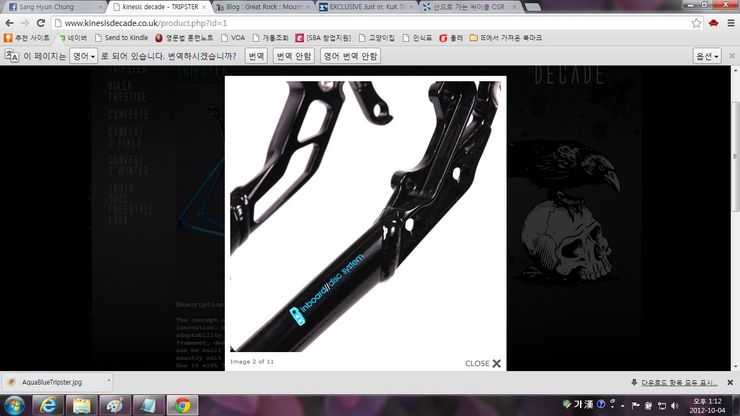Dismiss the translate bar with its X
Image resolution: width=740 pixels, height=416 pixels.
click(732, 56)
